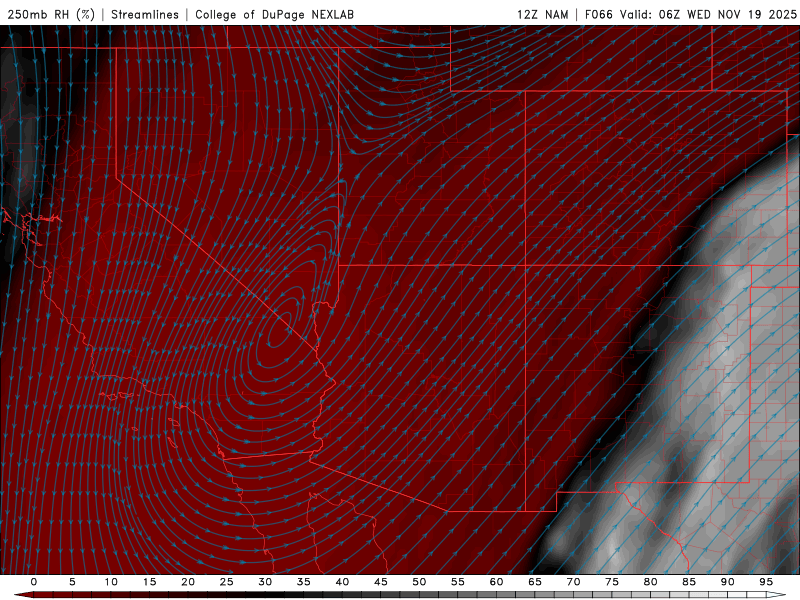800x600 pixels.
Task: Click the colorbar label "5"
Action: (x=72, y=582)
